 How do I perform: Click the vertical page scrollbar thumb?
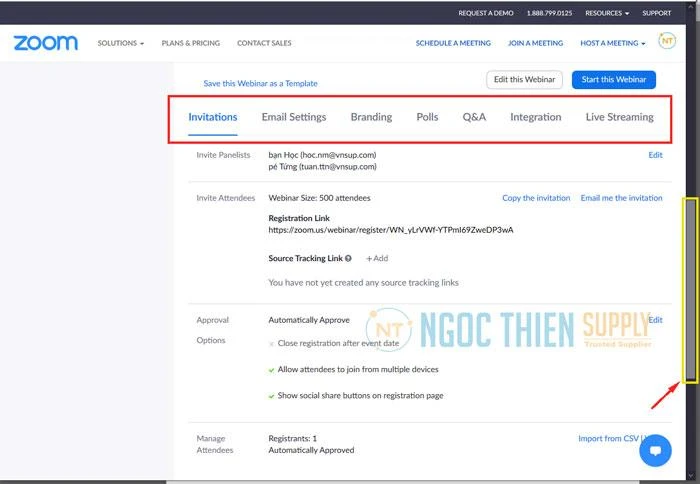click(x=690, y=290)
